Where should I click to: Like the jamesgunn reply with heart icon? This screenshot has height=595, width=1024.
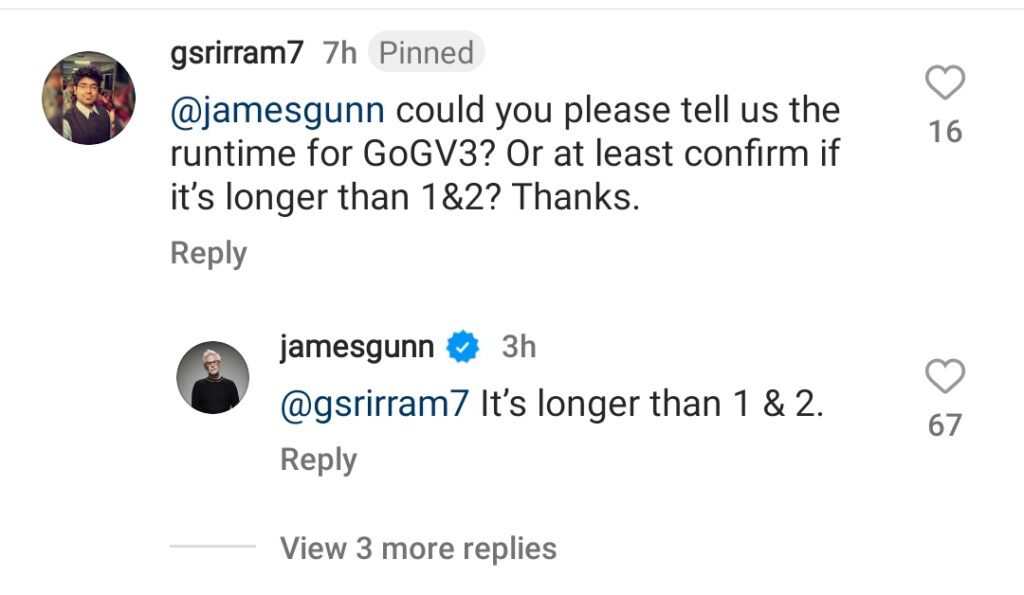[945, 377]
